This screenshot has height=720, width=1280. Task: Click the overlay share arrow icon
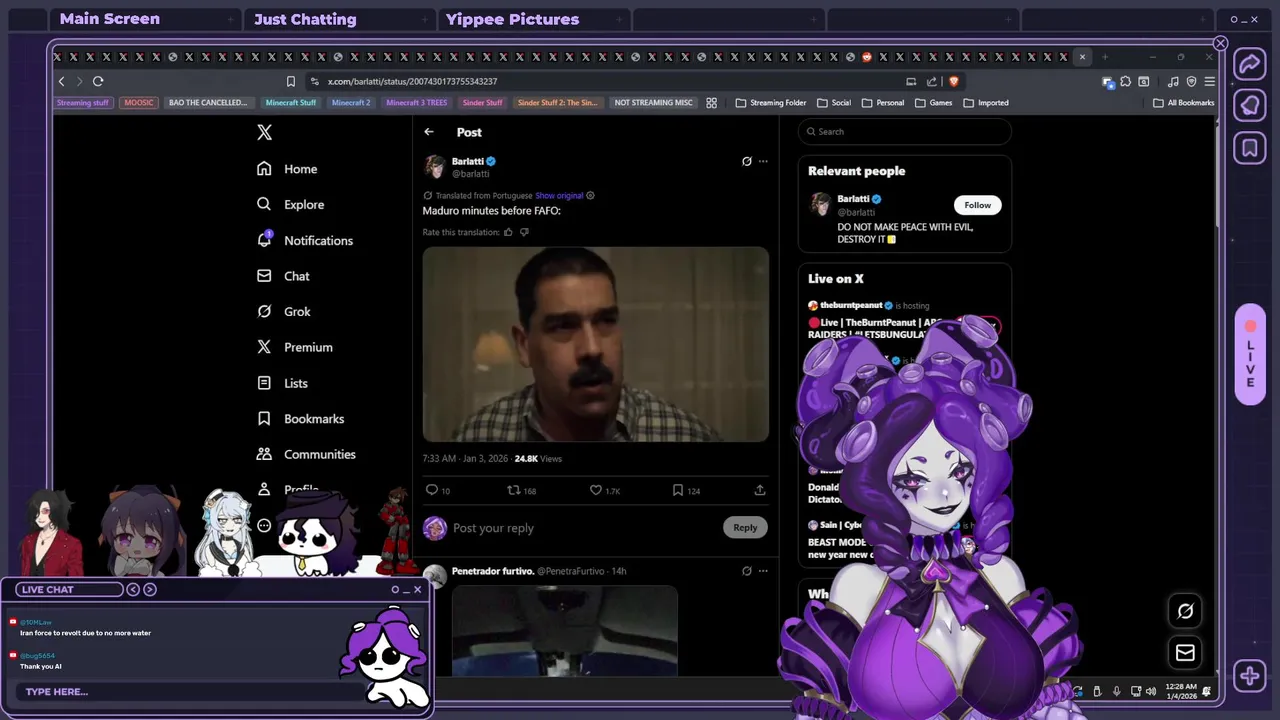tap(1250, 64)
